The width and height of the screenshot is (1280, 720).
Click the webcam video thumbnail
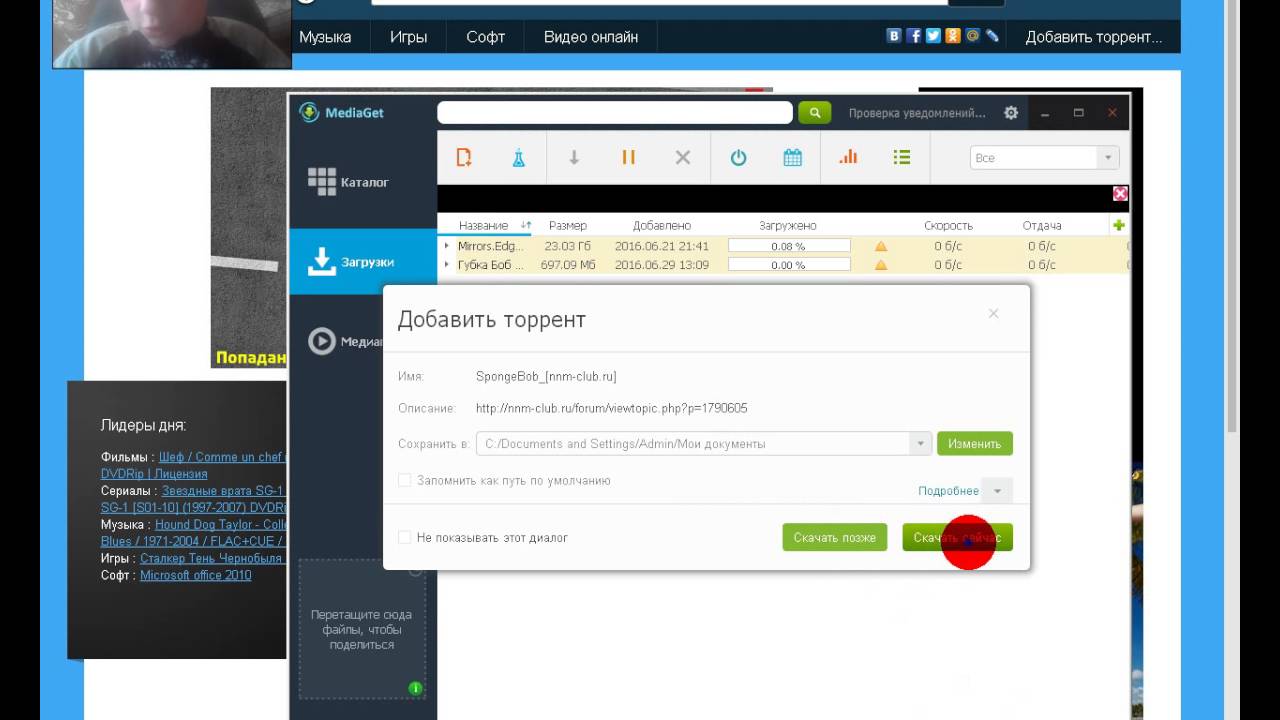click(x=172, y=34)
